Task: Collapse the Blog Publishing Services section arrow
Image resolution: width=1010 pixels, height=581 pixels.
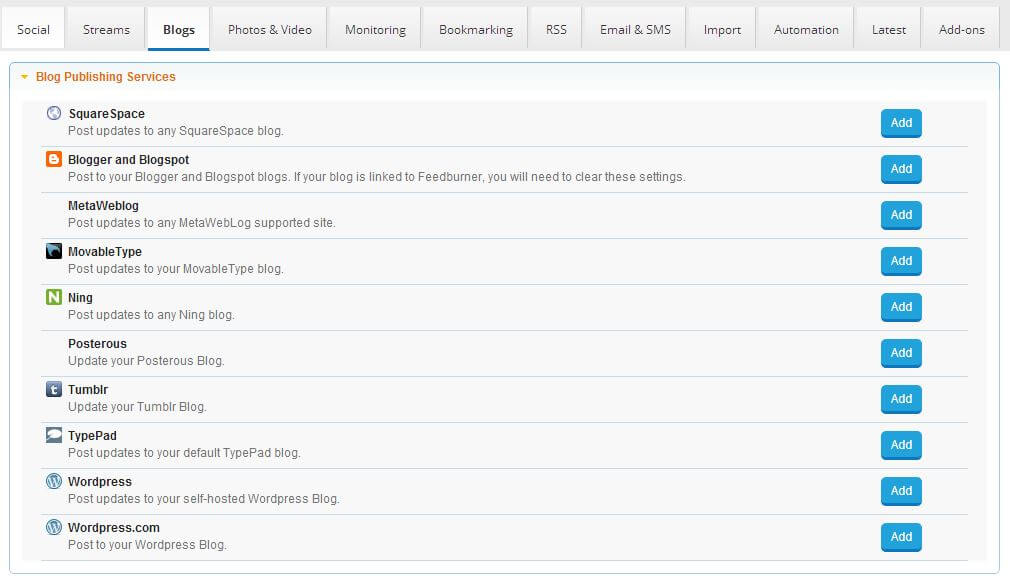Action: [x=24, y=77]
